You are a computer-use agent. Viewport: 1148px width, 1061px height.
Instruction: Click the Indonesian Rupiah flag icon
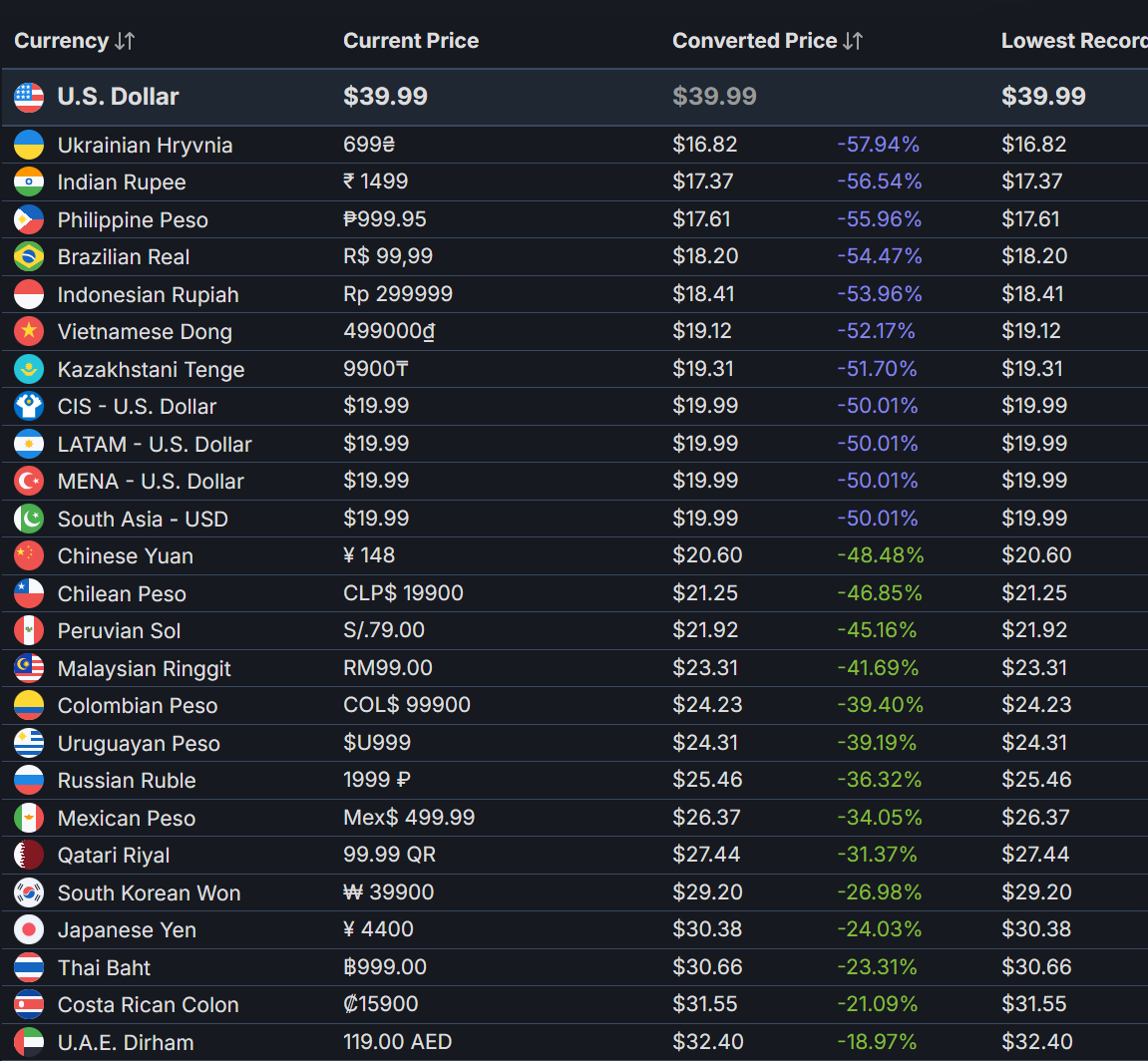[x=29, y=294]
